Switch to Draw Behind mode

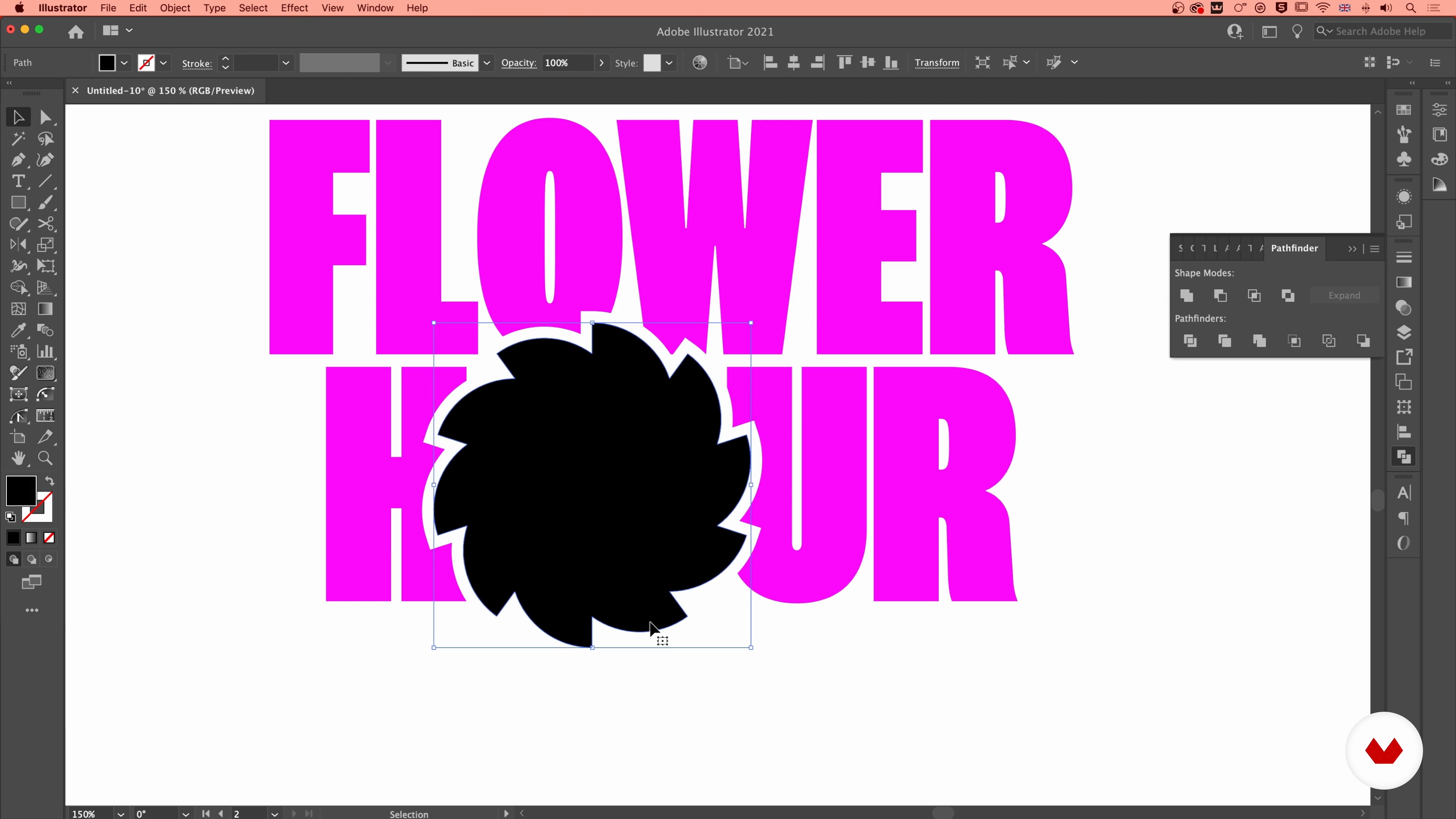31,560
